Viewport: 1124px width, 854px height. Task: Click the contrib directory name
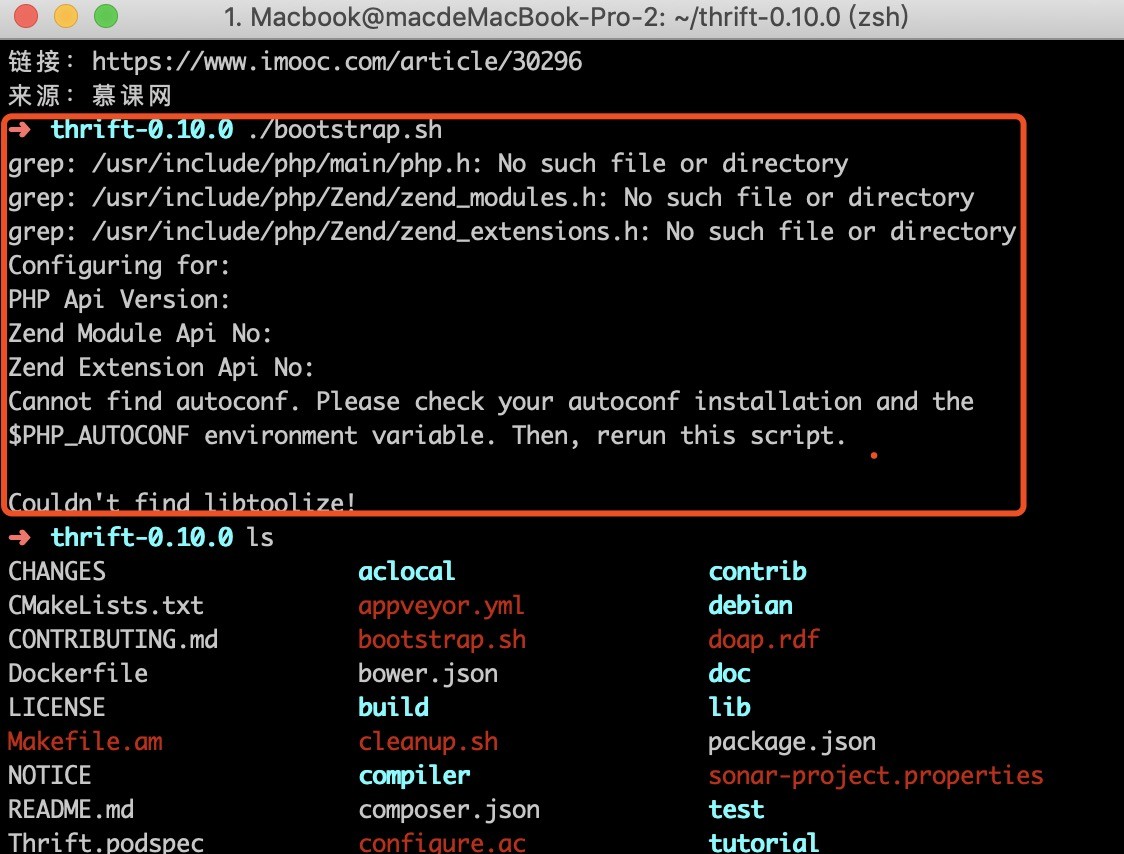point(757,571)
